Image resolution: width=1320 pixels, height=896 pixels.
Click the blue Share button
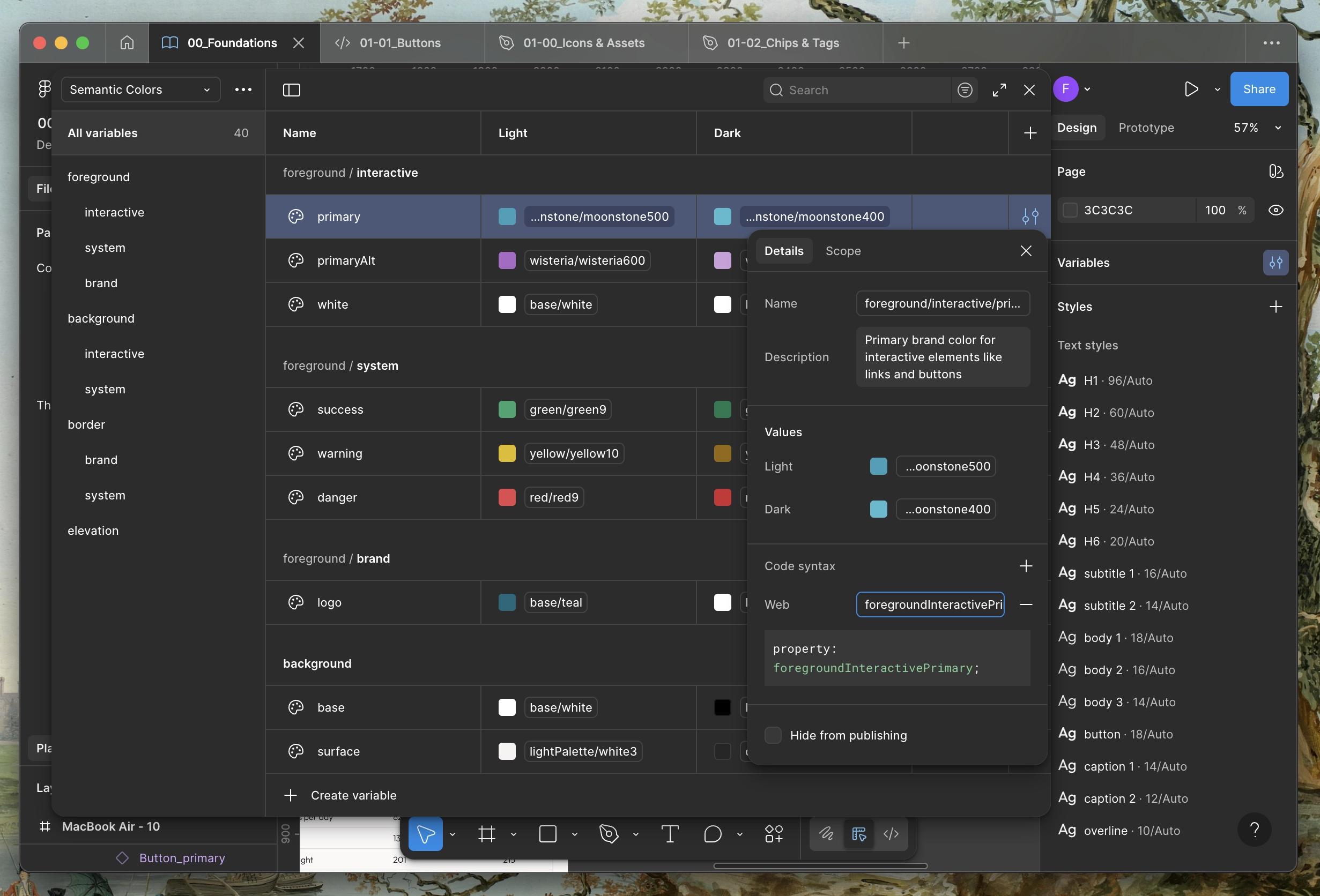click(1259, 89)
